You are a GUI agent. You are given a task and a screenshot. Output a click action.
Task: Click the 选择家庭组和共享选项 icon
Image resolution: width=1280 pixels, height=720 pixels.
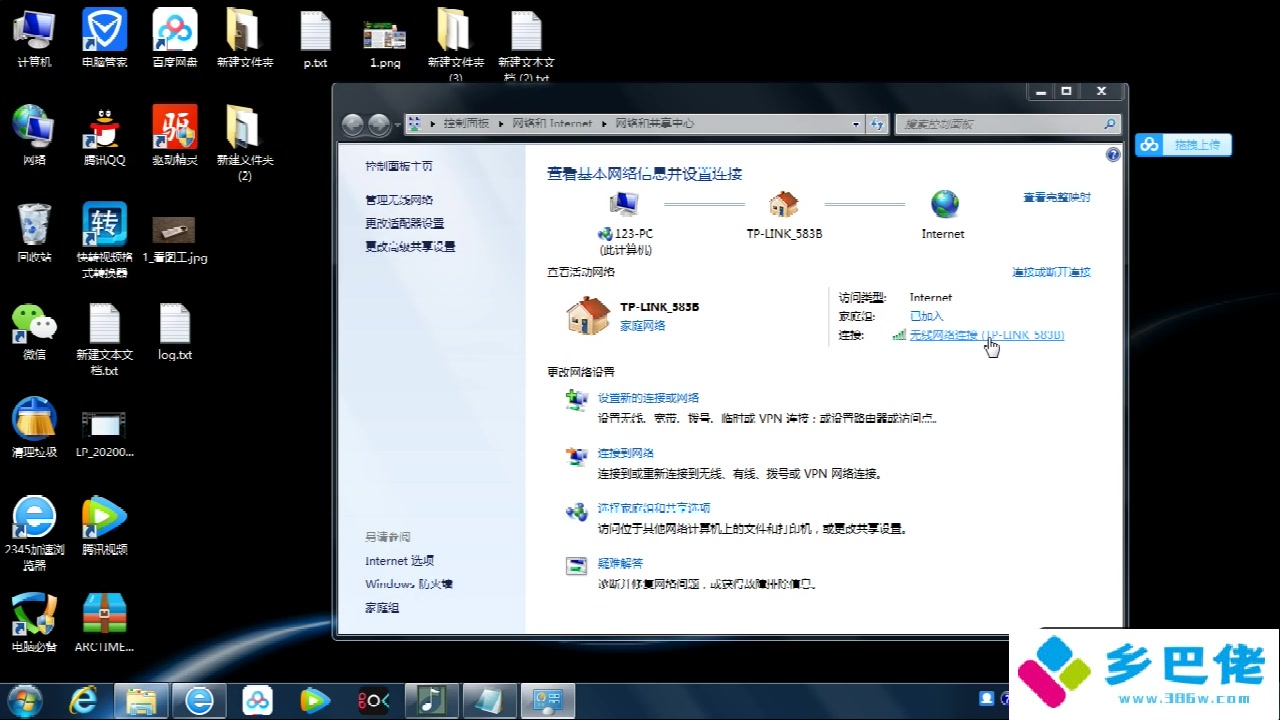point(576,510)
